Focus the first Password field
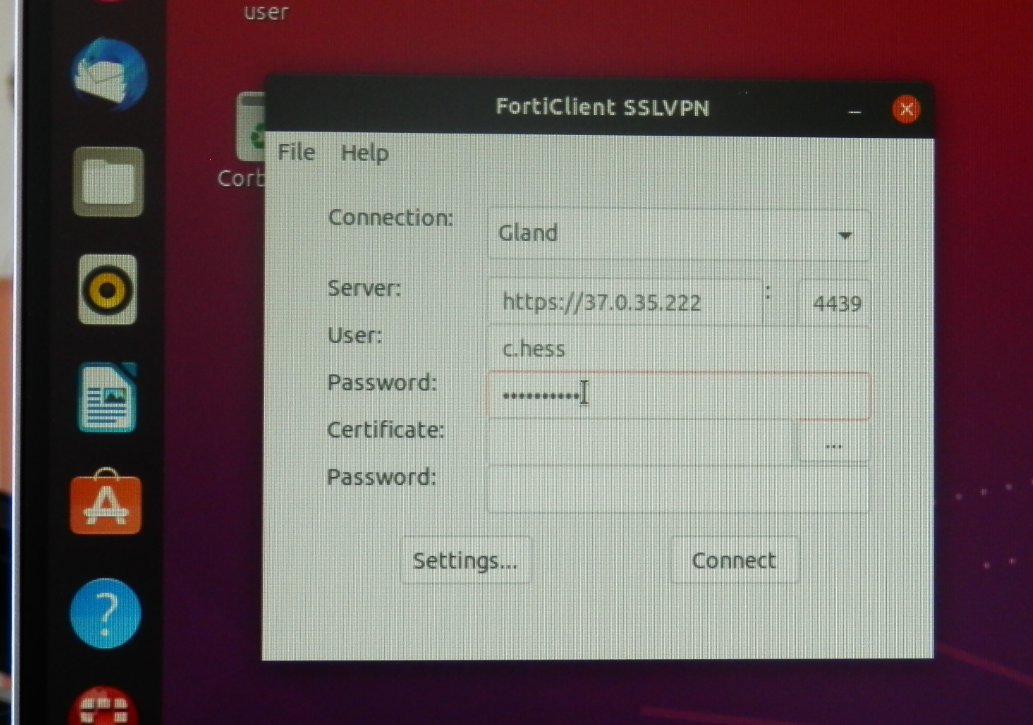 point(678,395)
